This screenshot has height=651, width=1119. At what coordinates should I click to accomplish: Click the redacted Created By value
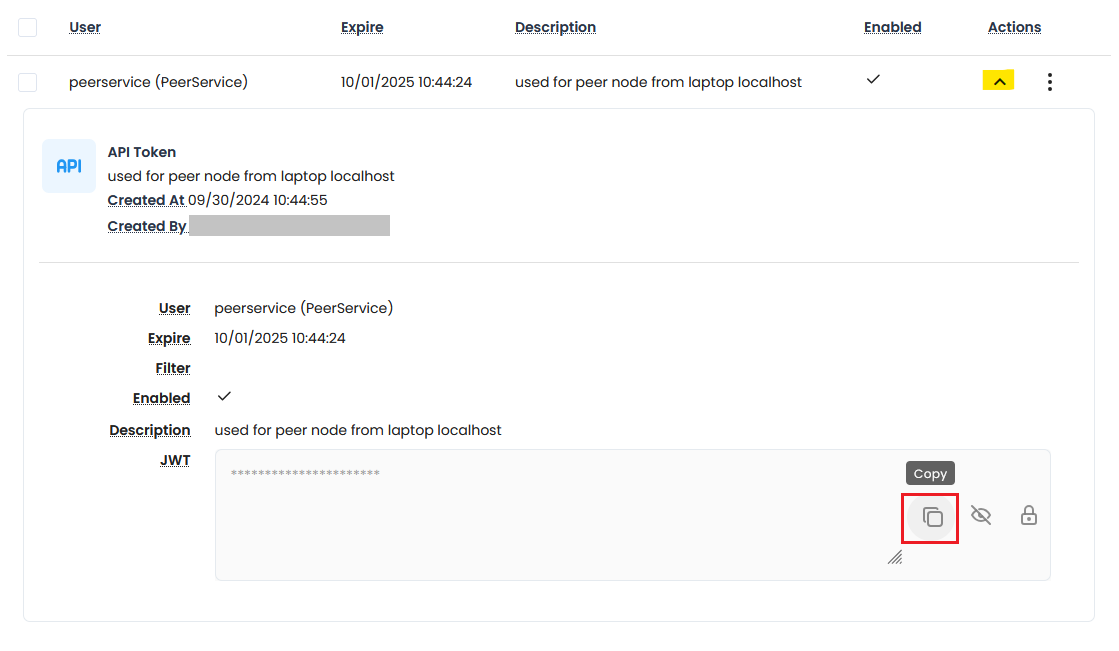pyautogui.click(x=289, y=226)
